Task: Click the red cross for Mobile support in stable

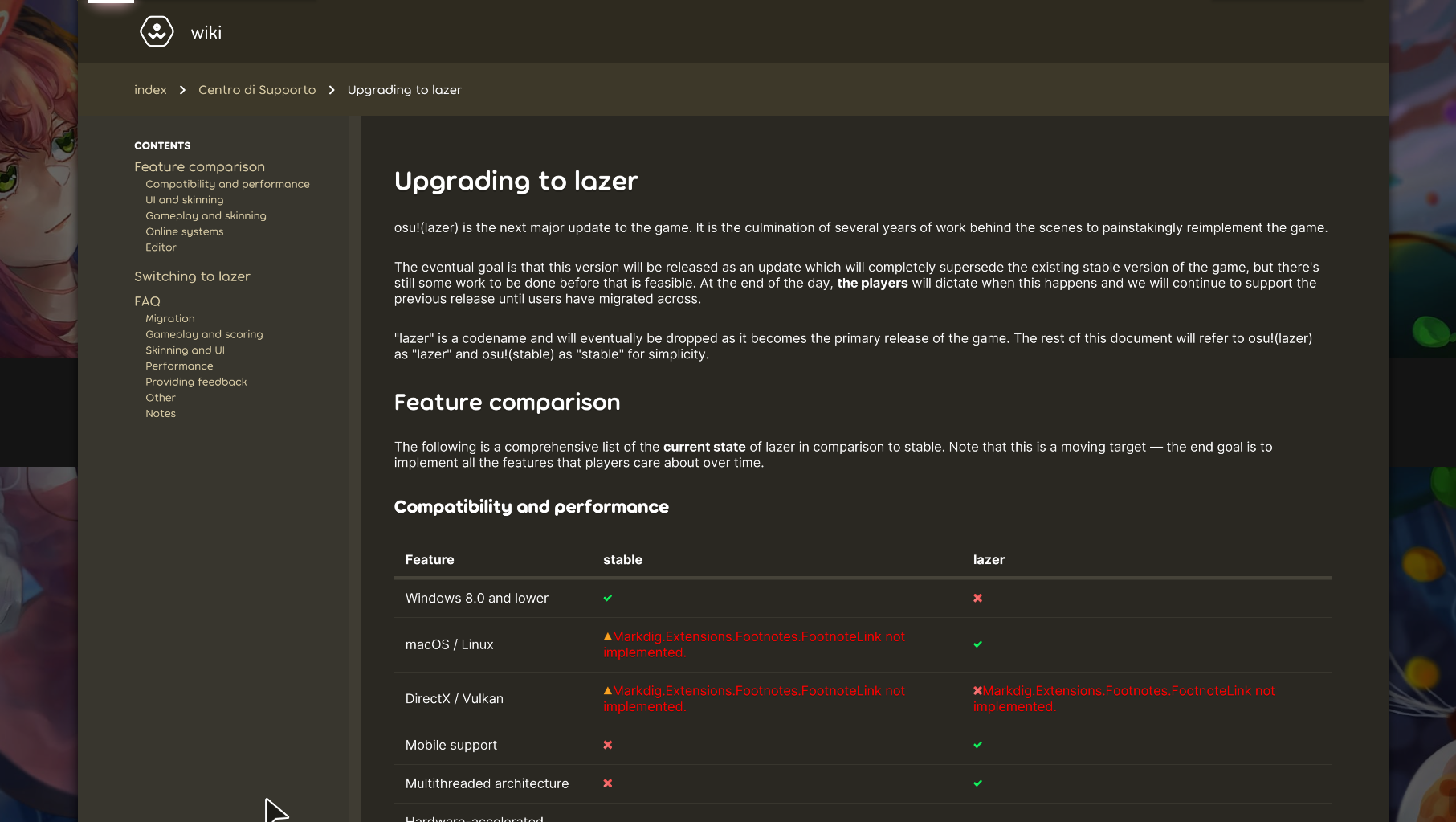Action: [x=608, y=745]
